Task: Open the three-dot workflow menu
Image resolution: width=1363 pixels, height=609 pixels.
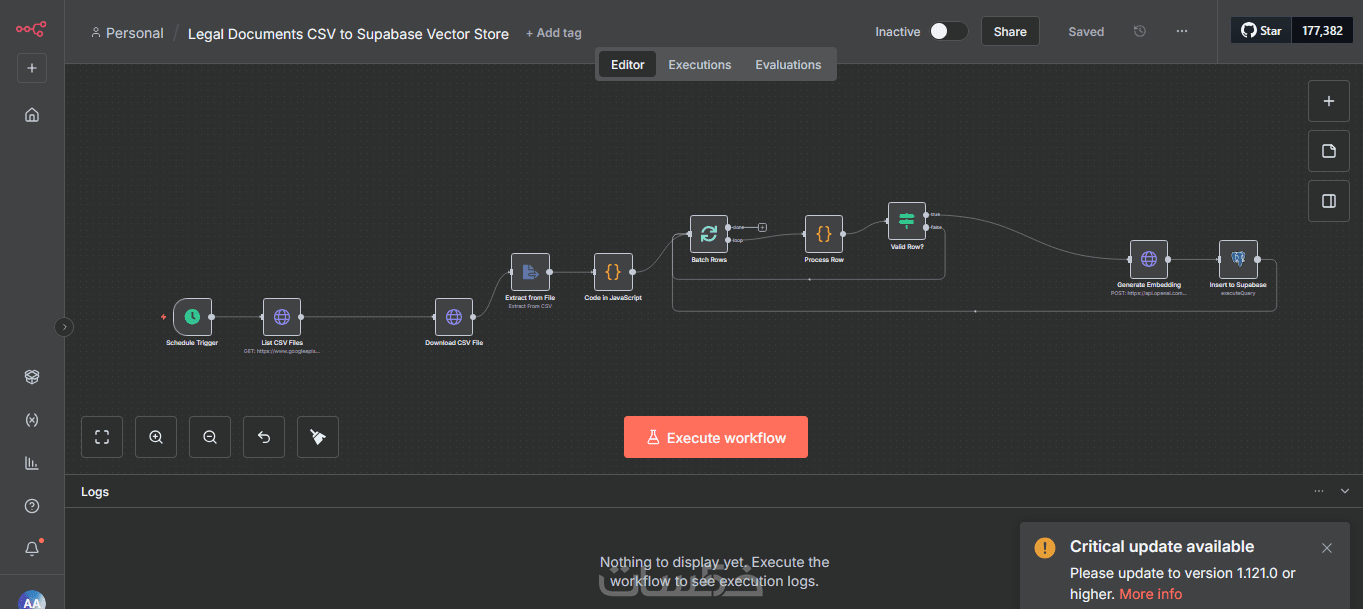Action: [x=1182, y=31]
